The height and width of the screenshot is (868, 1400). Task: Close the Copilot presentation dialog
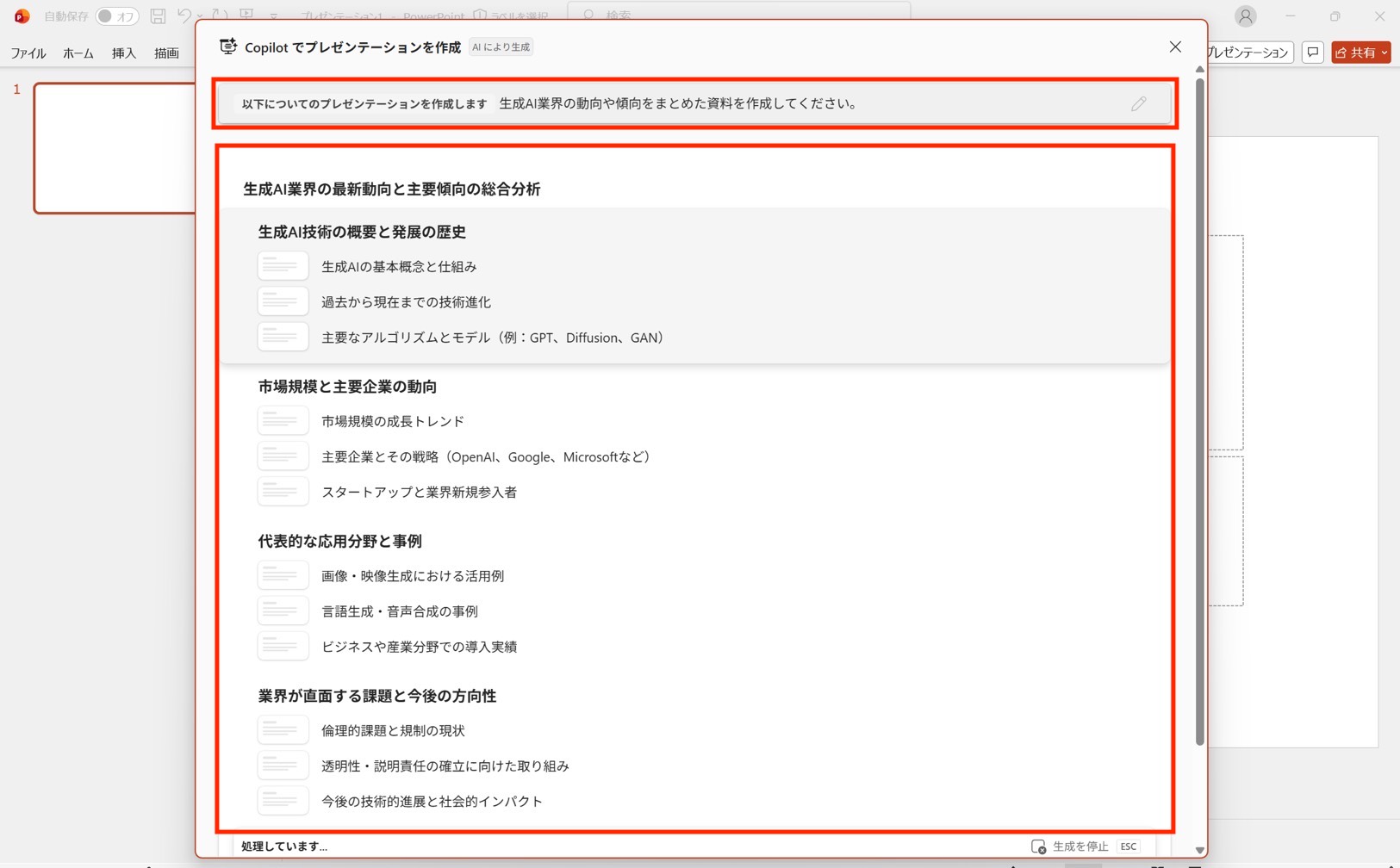pos(1175,47)
